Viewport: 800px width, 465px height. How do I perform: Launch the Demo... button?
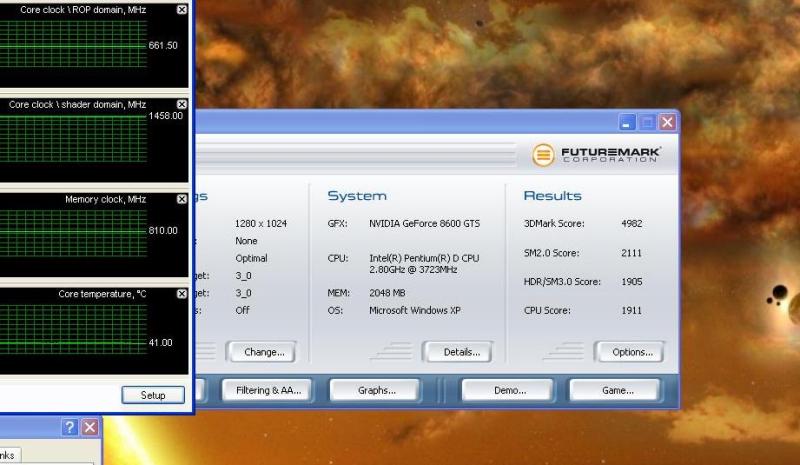(510, 390)
